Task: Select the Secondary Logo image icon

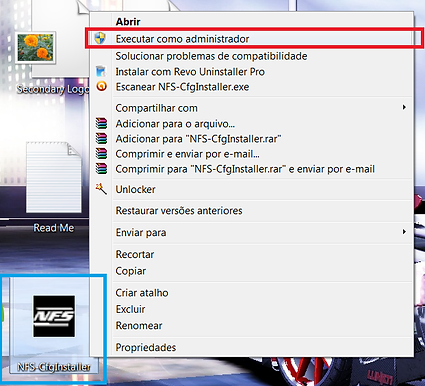Action: pyautogui.click(x=35, y=48)
